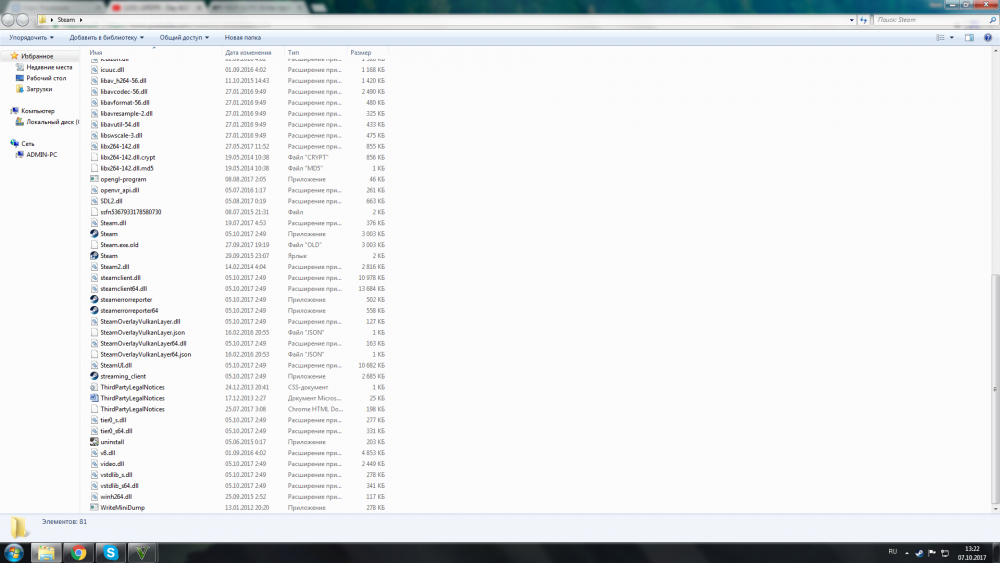
Task: Click the Action Center flag in tray
Action: pyautogui.click(x=932, y=553)
